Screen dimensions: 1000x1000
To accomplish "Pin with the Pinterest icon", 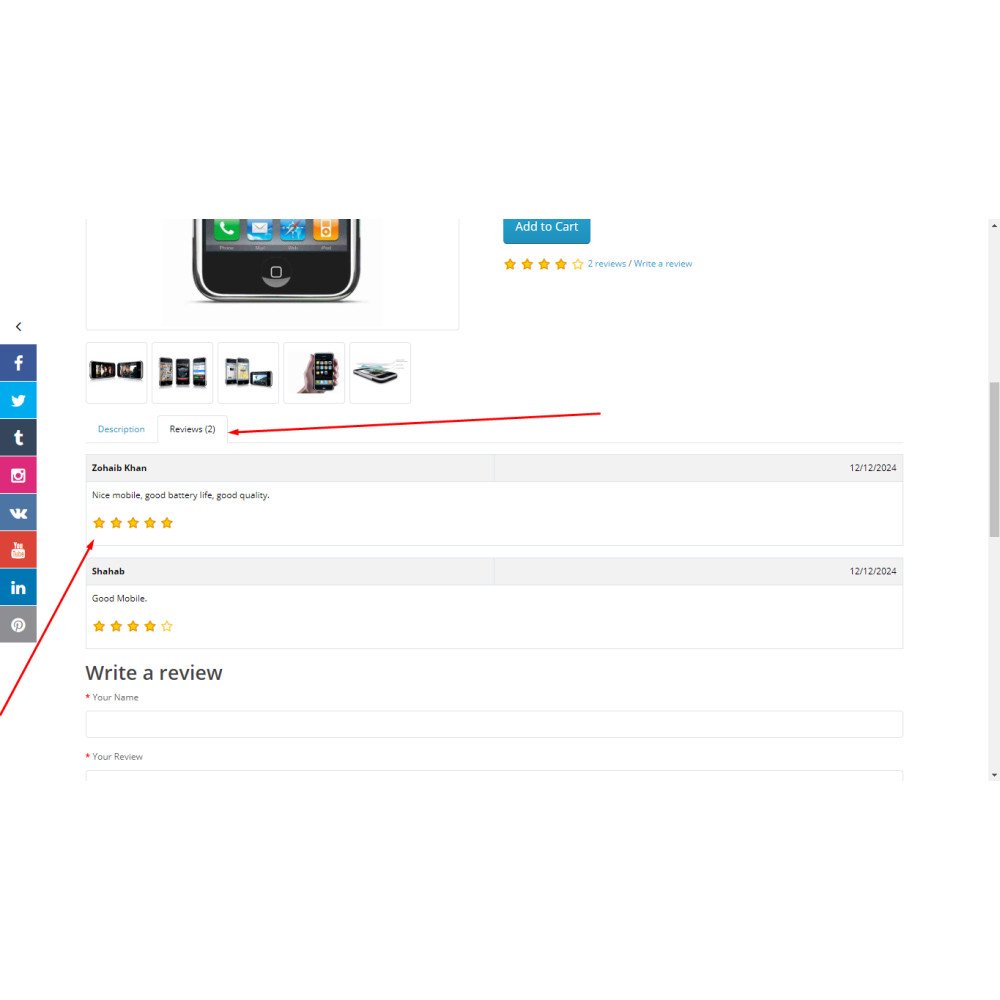I will click(18, 624).
